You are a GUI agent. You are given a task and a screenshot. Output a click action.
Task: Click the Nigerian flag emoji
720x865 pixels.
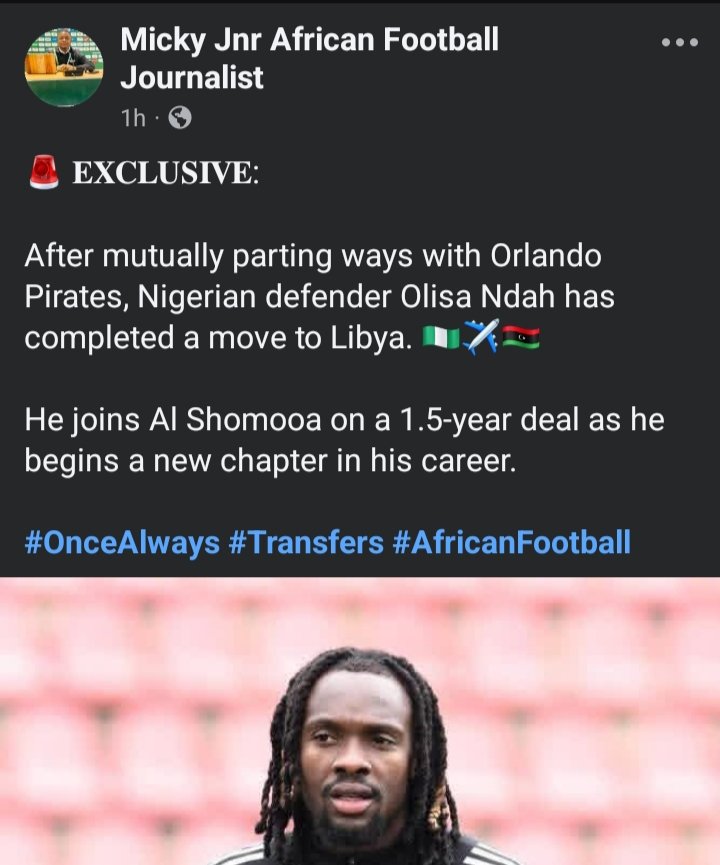coord(440,338)
